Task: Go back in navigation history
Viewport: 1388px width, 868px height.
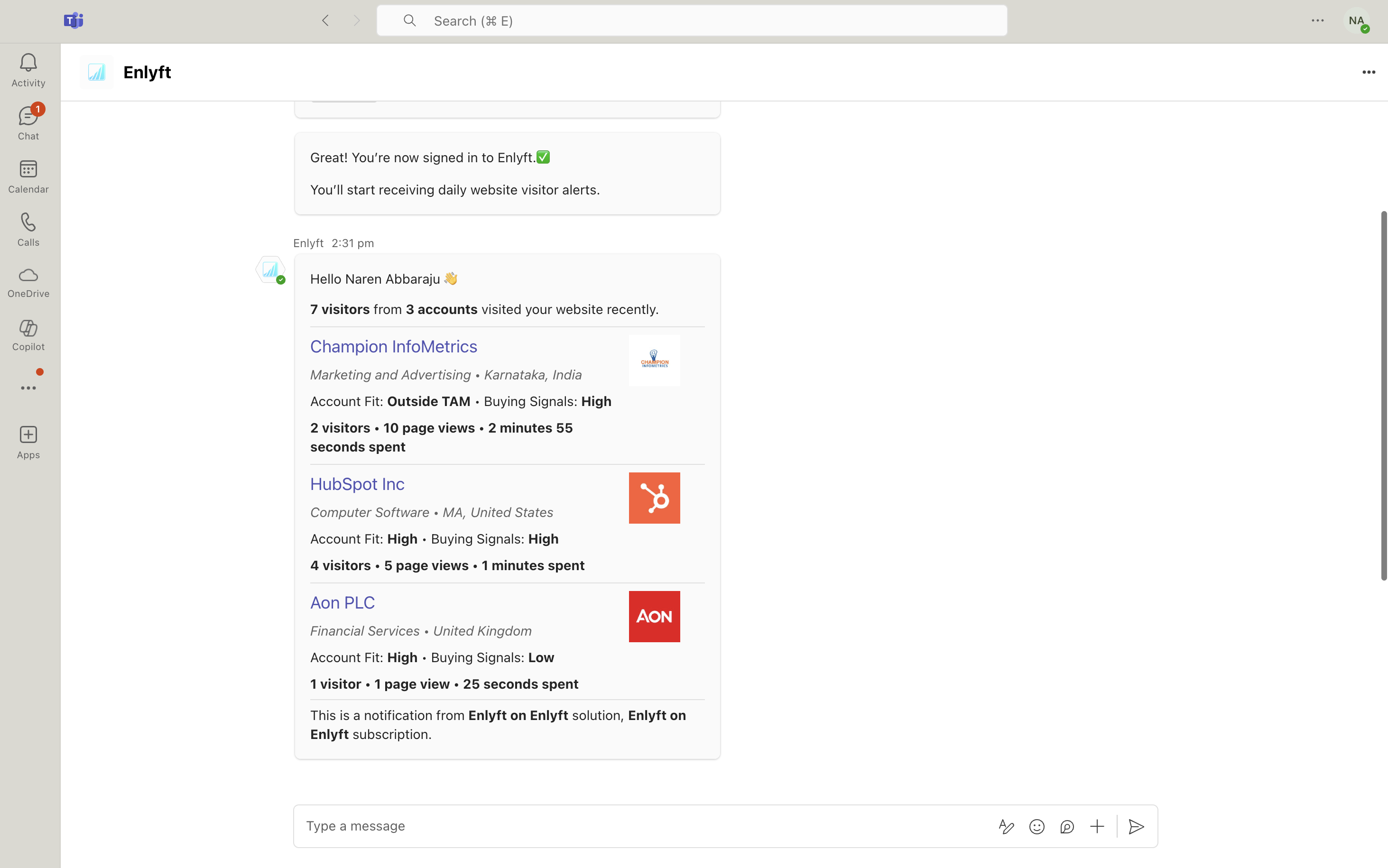Action: 325,21
